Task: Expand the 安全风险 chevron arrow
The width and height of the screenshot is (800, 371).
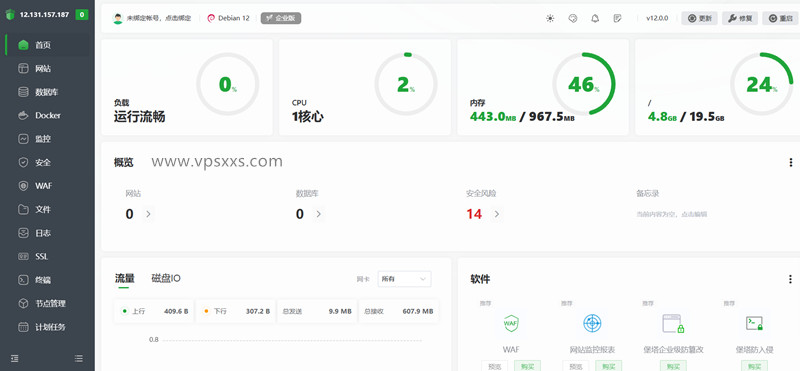Action: pyautogui.click(x=496, y=214)
